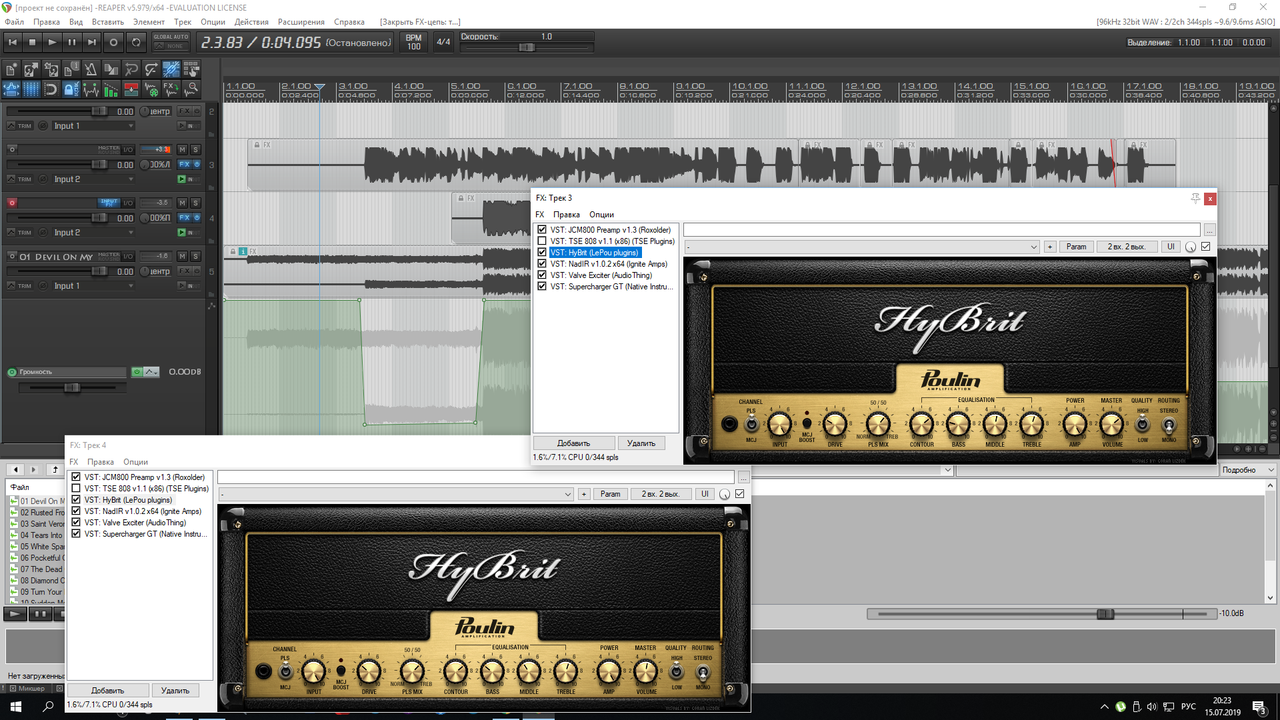Click the Metronome toolbar icon

pos(91,69)
